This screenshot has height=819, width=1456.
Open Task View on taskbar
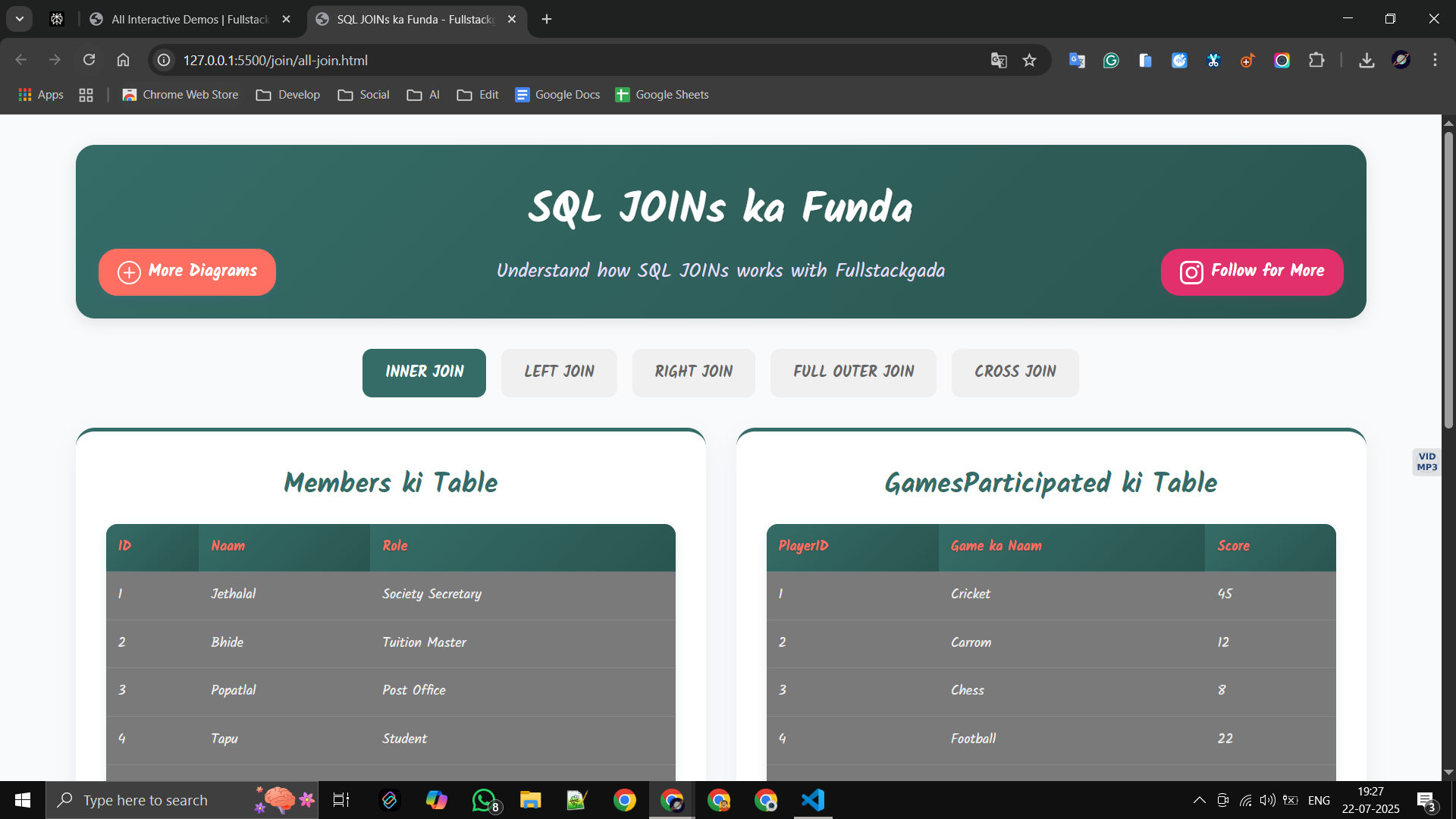click(341, 800)
